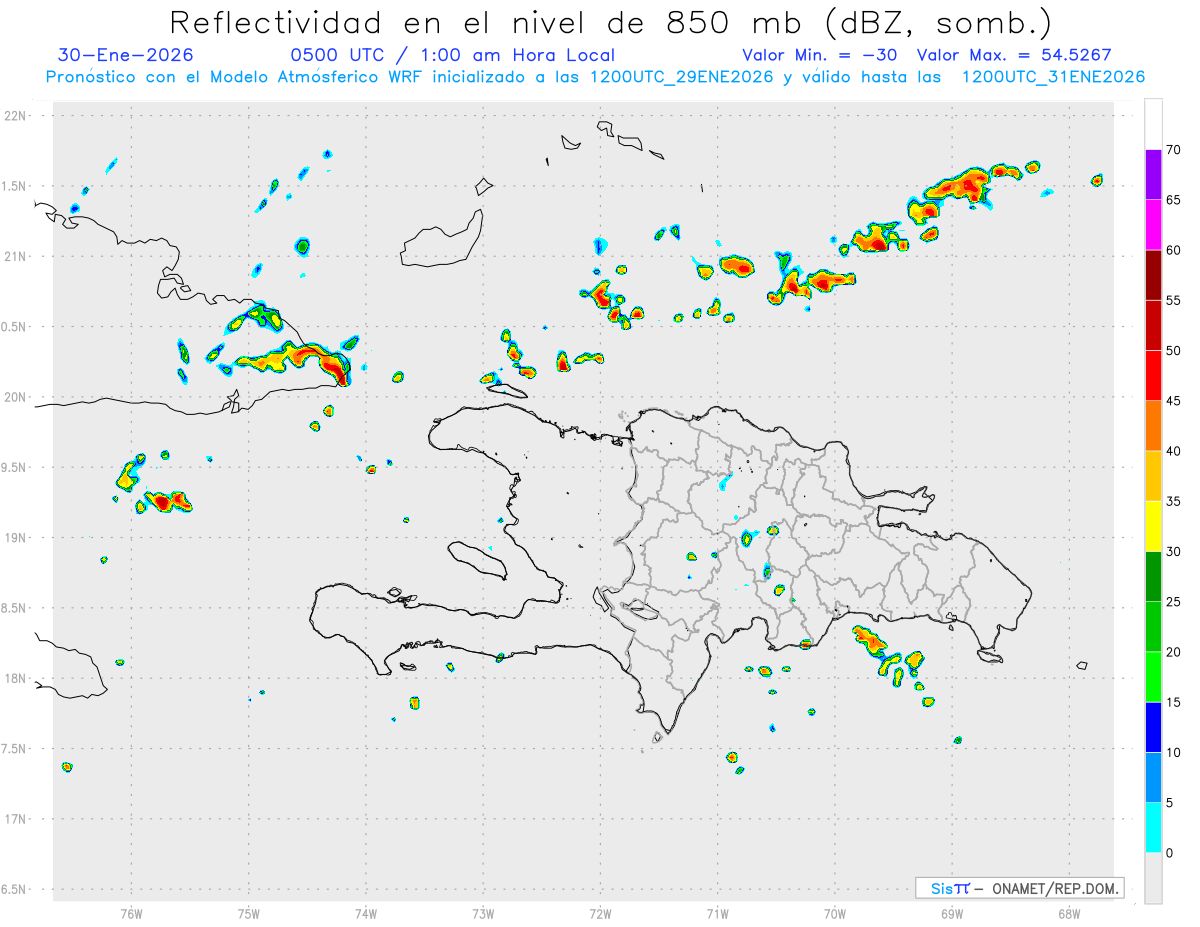Click the colorbar label '50'
1200x927 pixels.
click(x=1174, y=351)
